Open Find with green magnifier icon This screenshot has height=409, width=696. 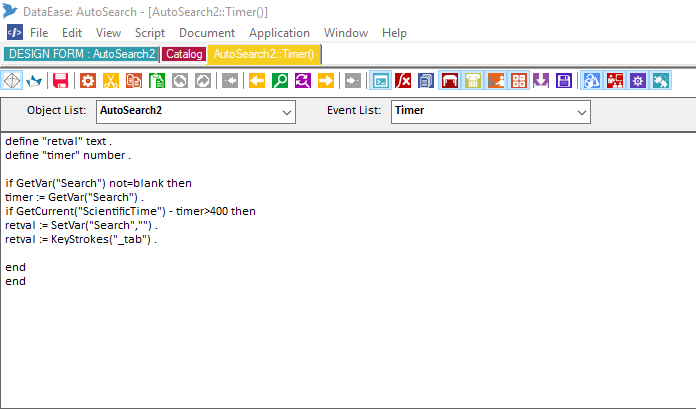click(x=280, y=81)
